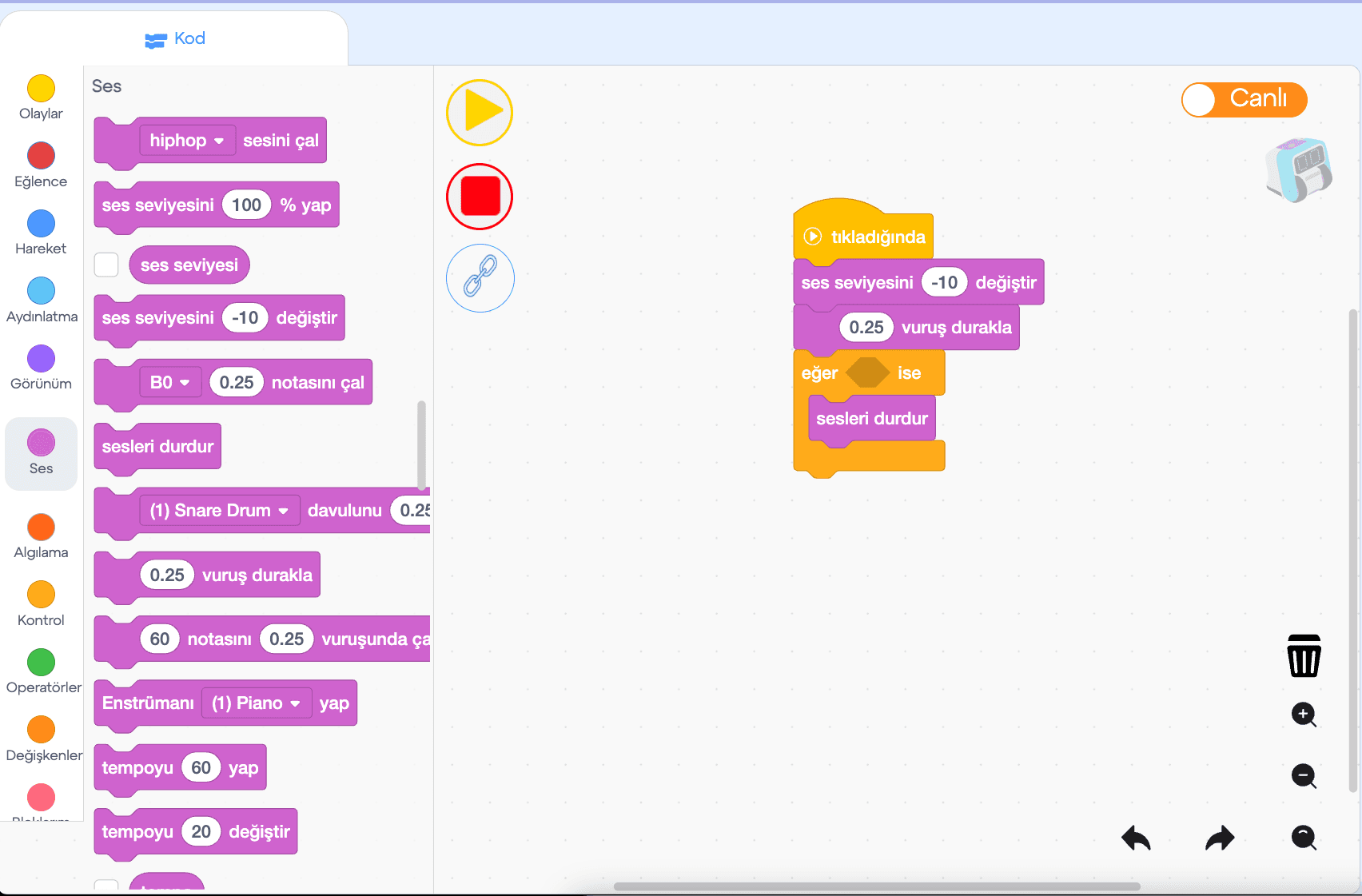1362x896 pixels.
Task: Open the trash can icon
Action: coord(1304,655)
